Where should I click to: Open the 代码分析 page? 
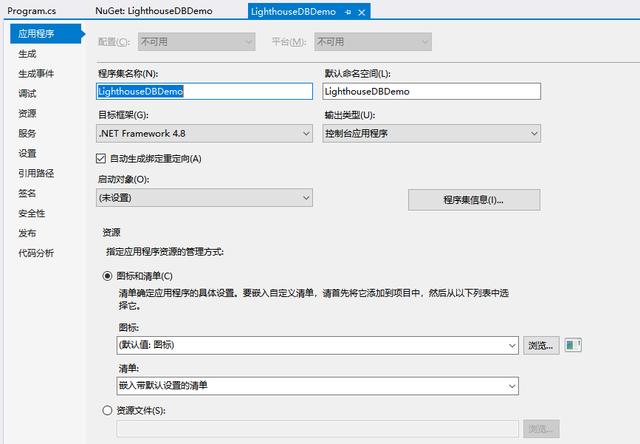point(36,253)
